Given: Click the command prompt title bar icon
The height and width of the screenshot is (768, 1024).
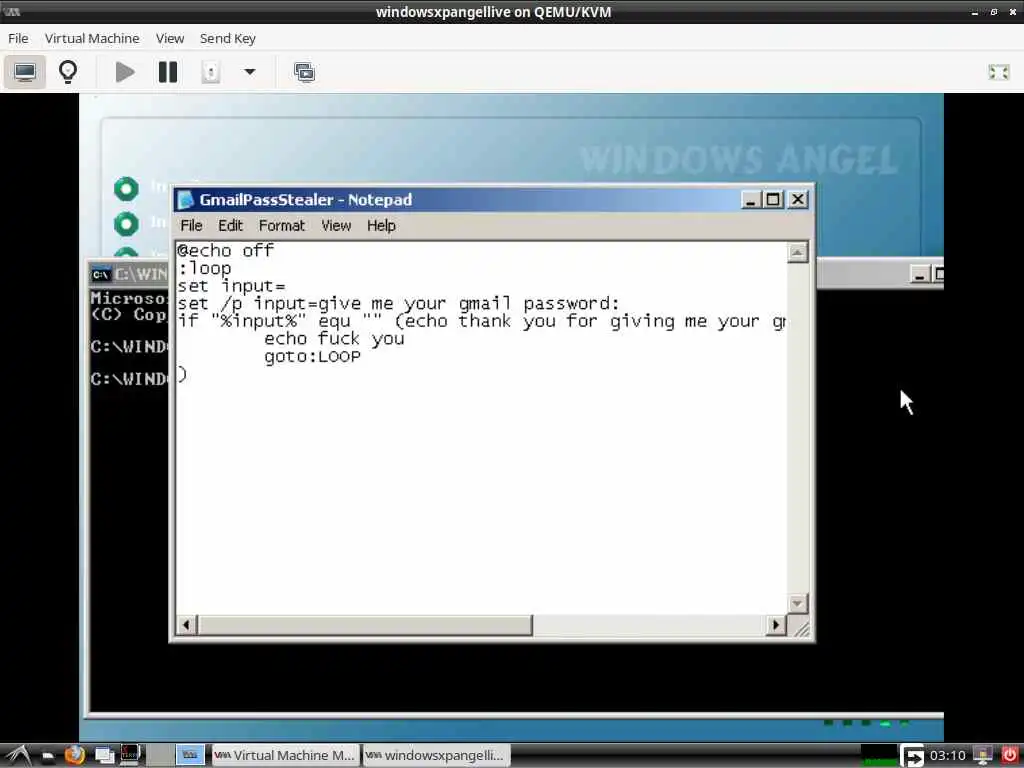Looking at the screenshot, I should 101,274.
